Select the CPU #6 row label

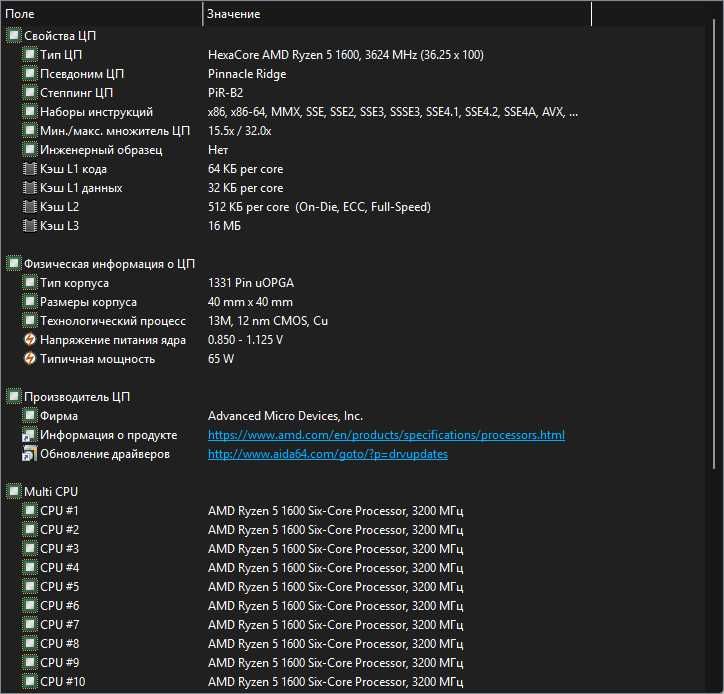tap(60, 605)
